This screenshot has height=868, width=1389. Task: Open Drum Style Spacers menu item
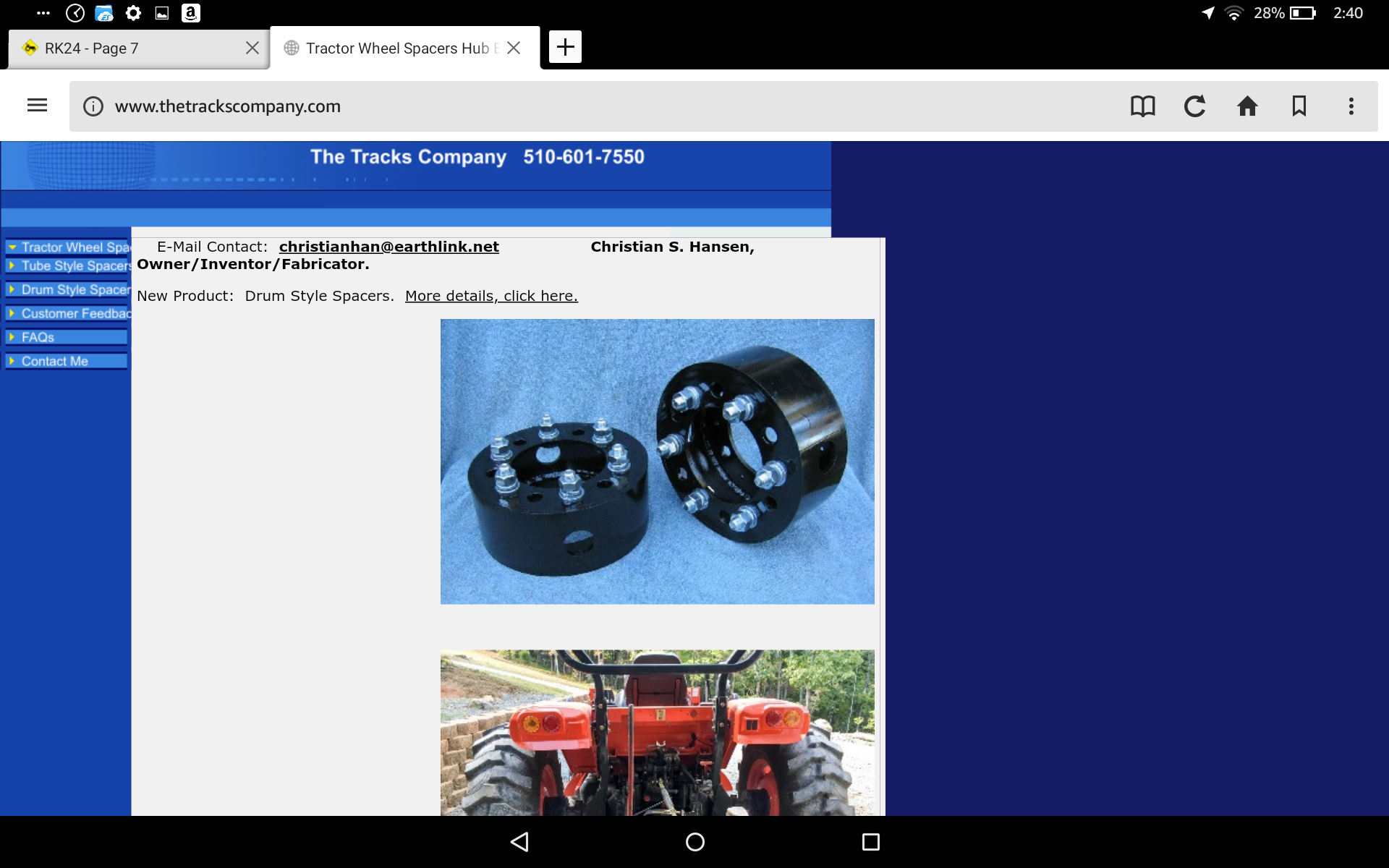click(x=67, y=289)
